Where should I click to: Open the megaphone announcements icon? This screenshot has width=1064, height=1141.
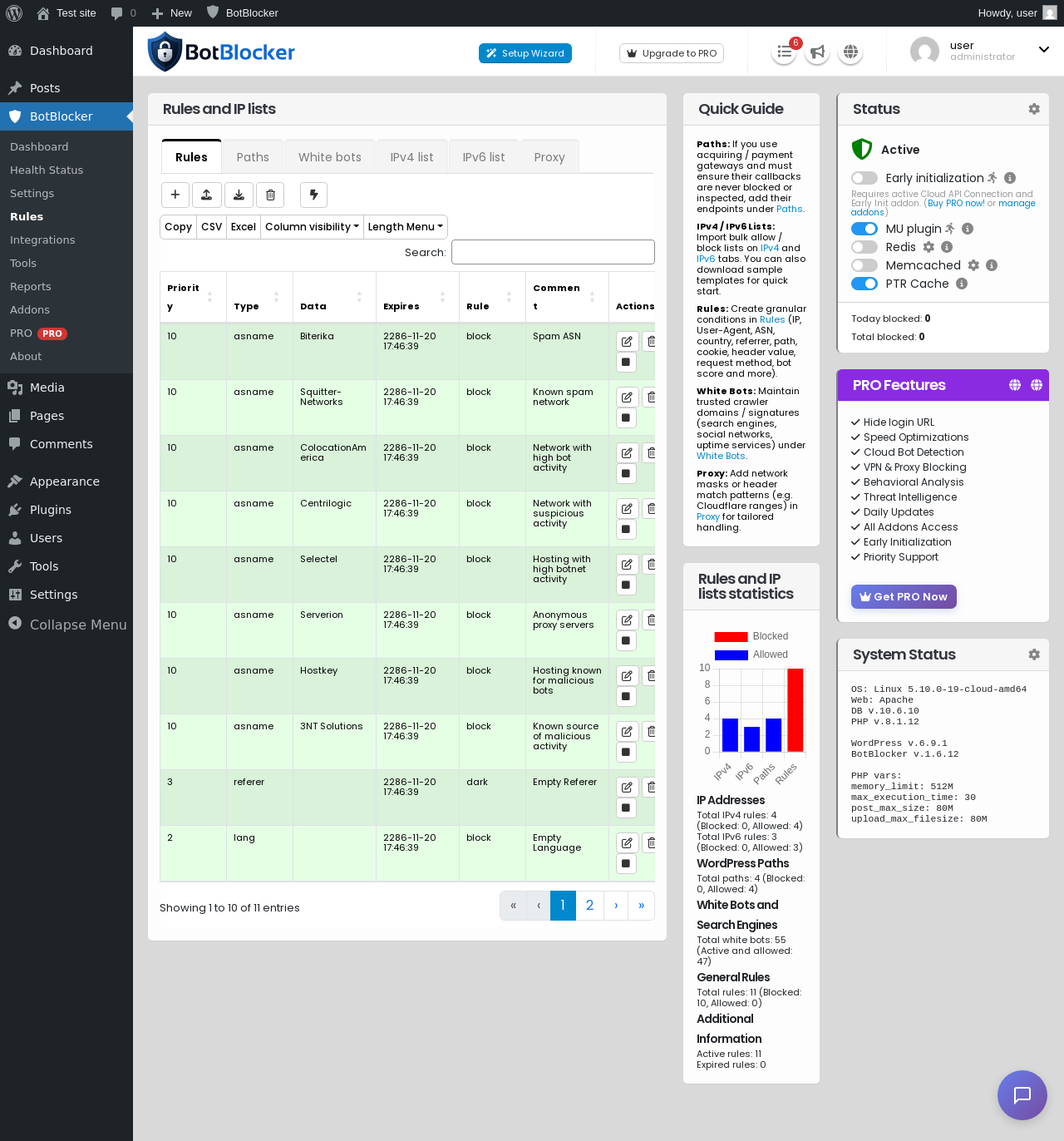pyautogui.click(x=817, y=52)
